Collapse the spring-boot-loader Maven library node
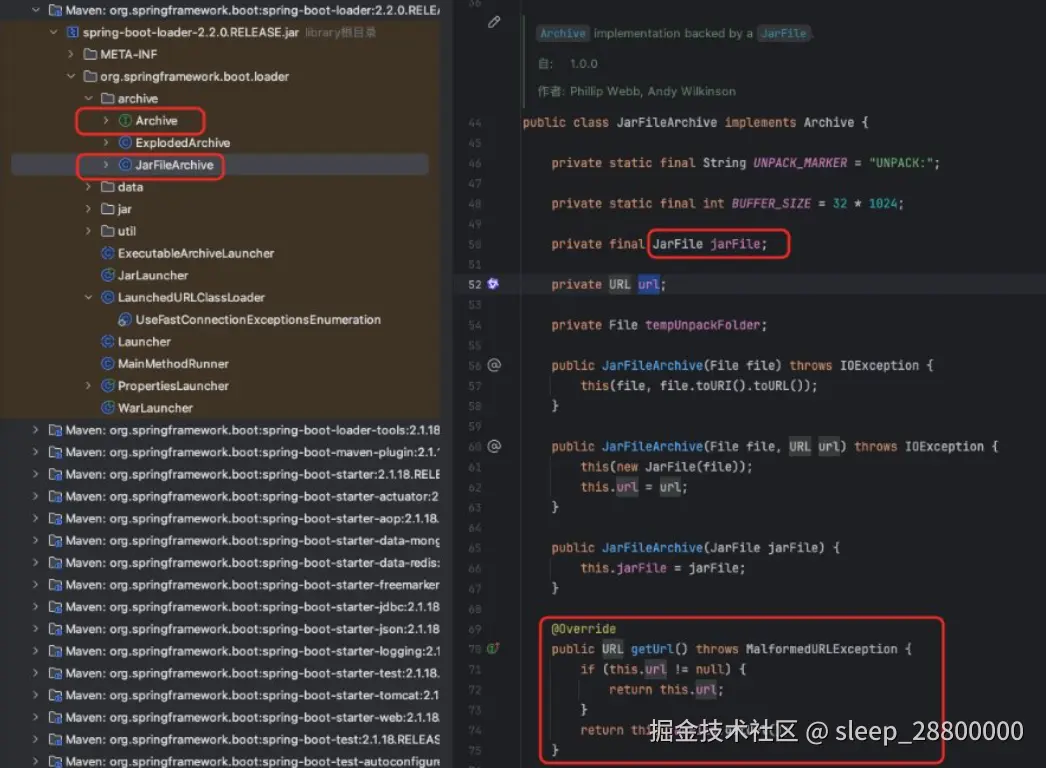Viewport: 1046px width, 768px height. [36, 10]
